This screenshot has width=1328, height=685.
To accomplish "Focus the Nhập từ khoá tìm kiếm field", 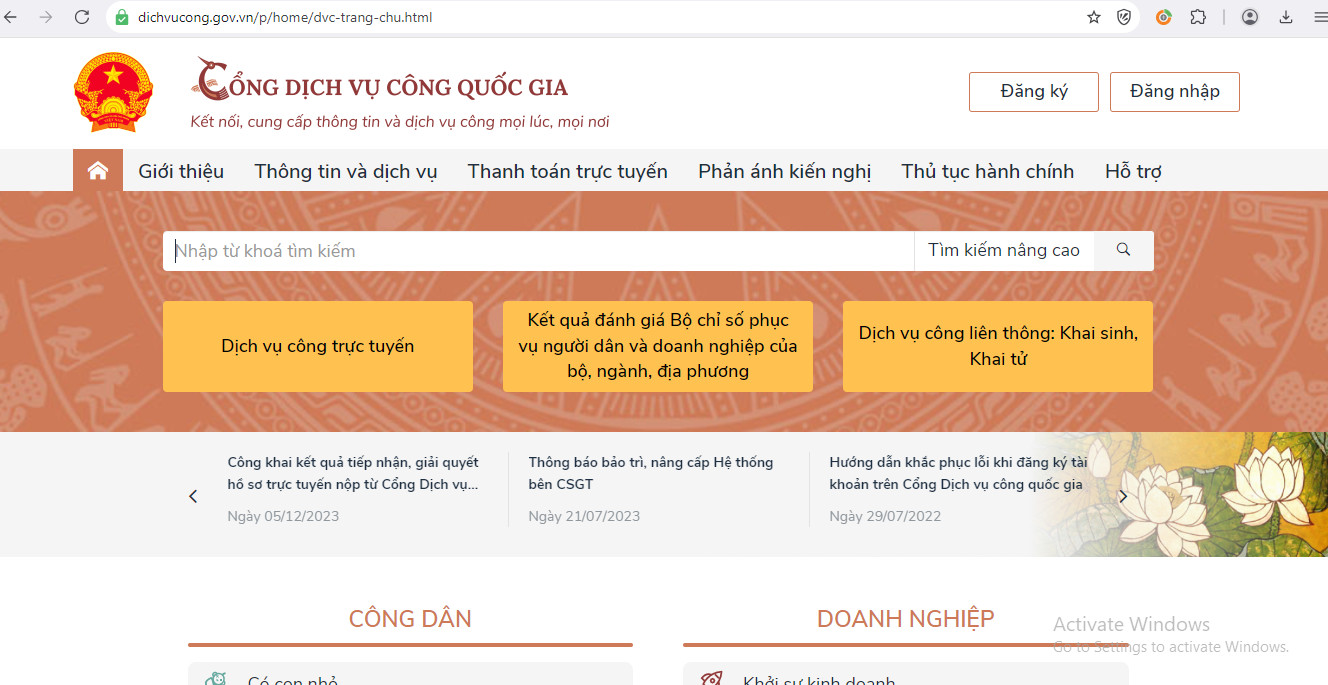I will (538, 251).
